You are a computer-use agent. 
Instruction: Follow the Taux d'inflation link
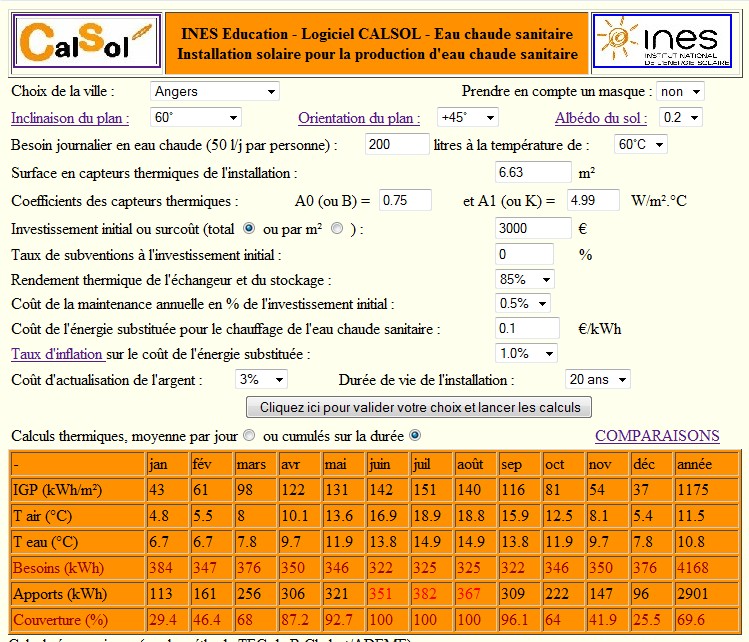[57, 354]
